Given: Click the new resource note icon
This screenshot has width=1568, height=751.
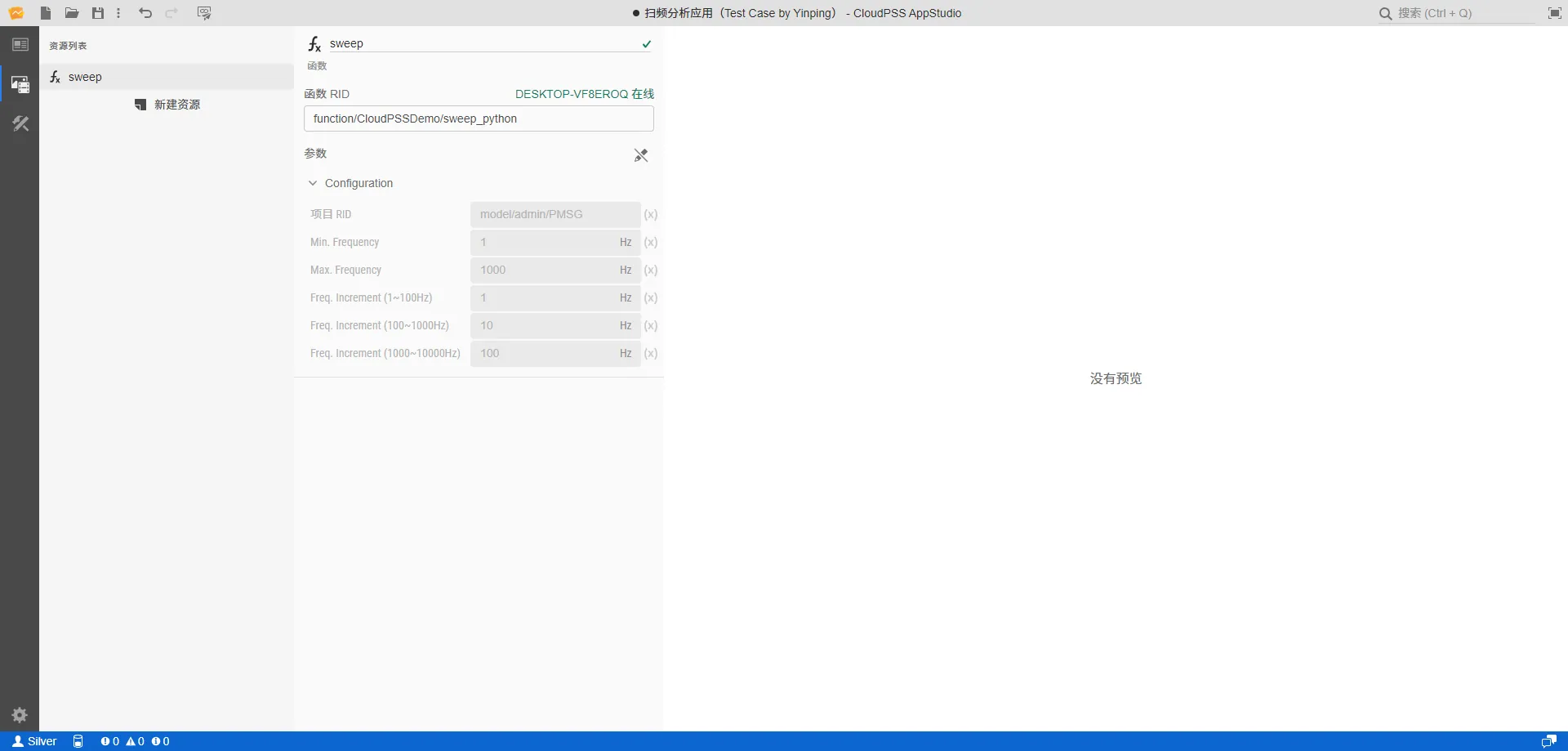Looking at the screenshot, I should pyautogui.click(x=140, y=105).
